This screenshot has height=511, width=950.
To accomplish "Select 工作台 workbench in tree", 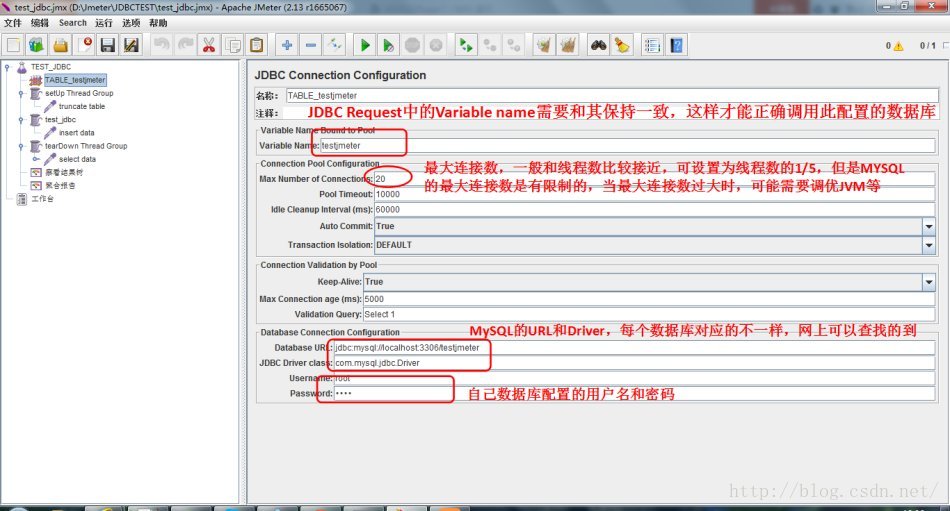I will click(x=42, y=199).
